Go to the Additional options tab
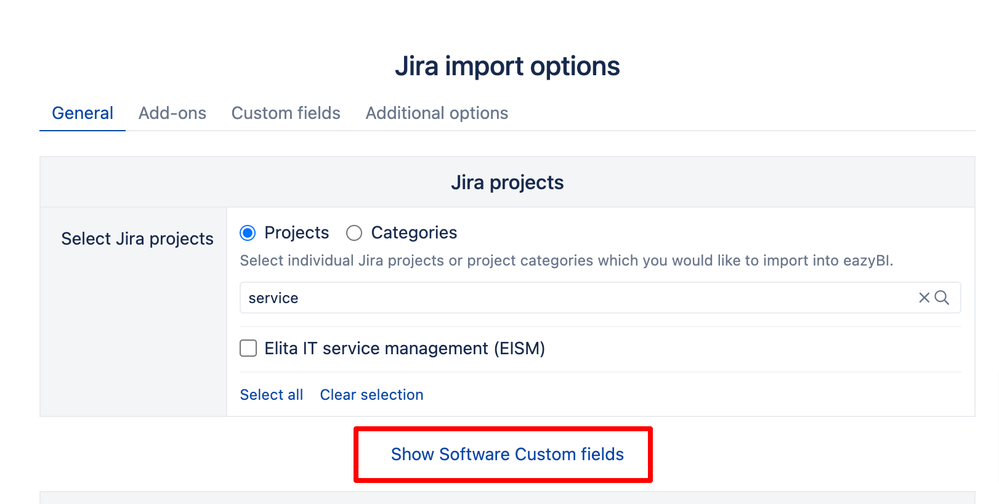 pyautogui.click(x=437, y=113)
